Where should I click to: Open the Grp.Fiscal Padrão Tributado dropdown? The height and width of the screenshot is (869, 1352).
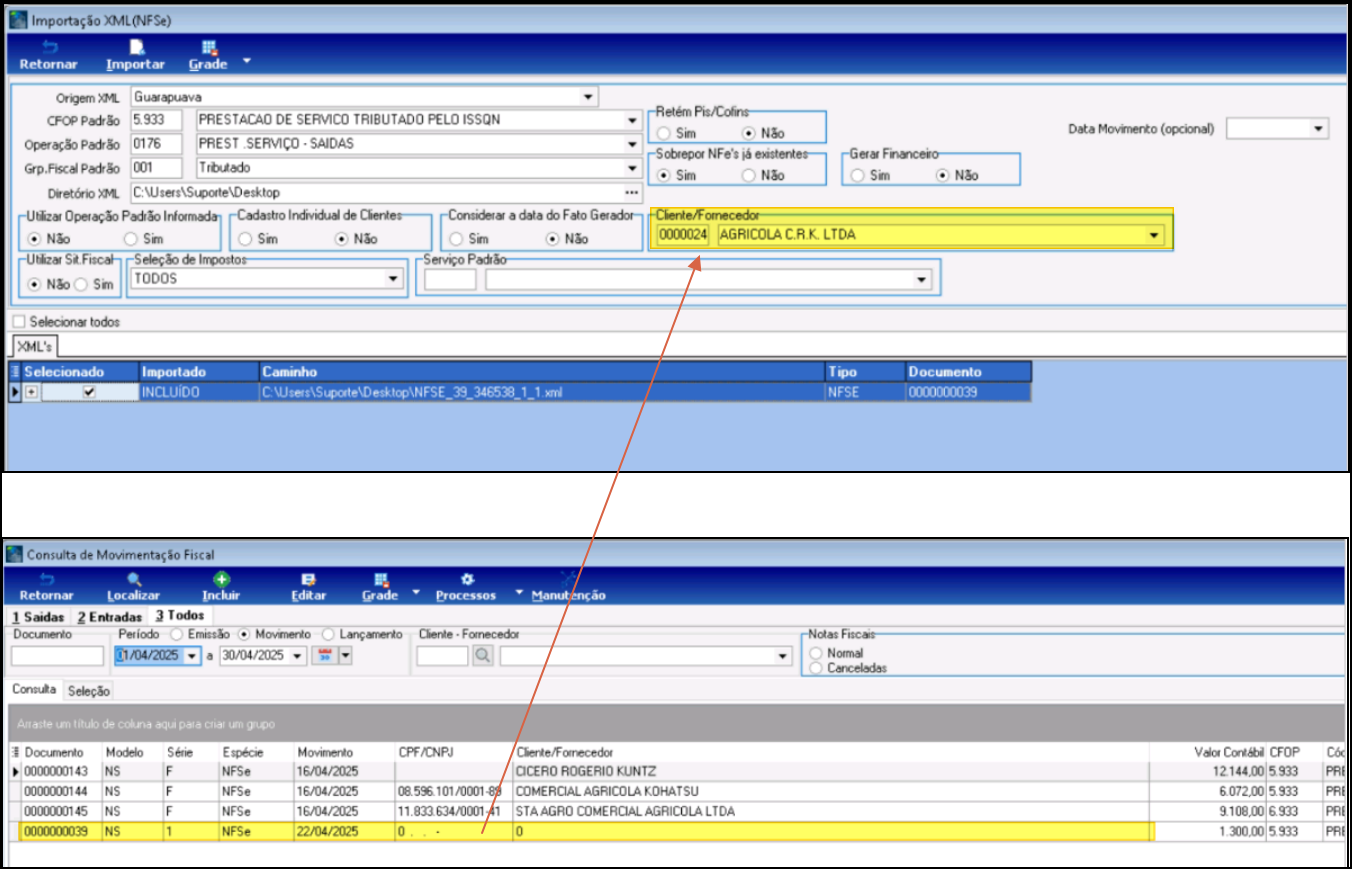631,168
